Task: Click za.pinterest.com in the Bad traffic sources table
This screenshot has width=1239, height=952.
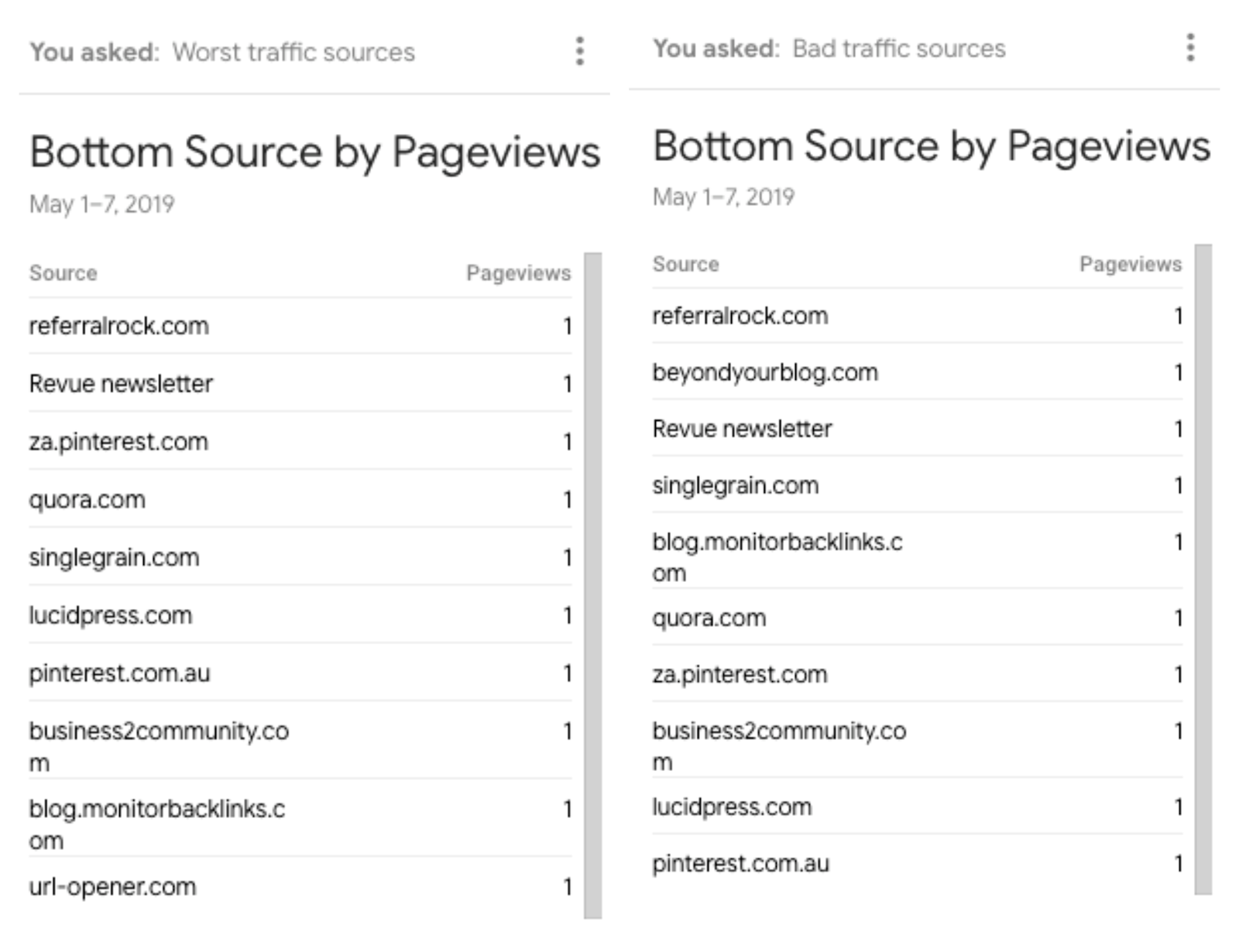Action: pyautogui.click(x=740, y=675)
